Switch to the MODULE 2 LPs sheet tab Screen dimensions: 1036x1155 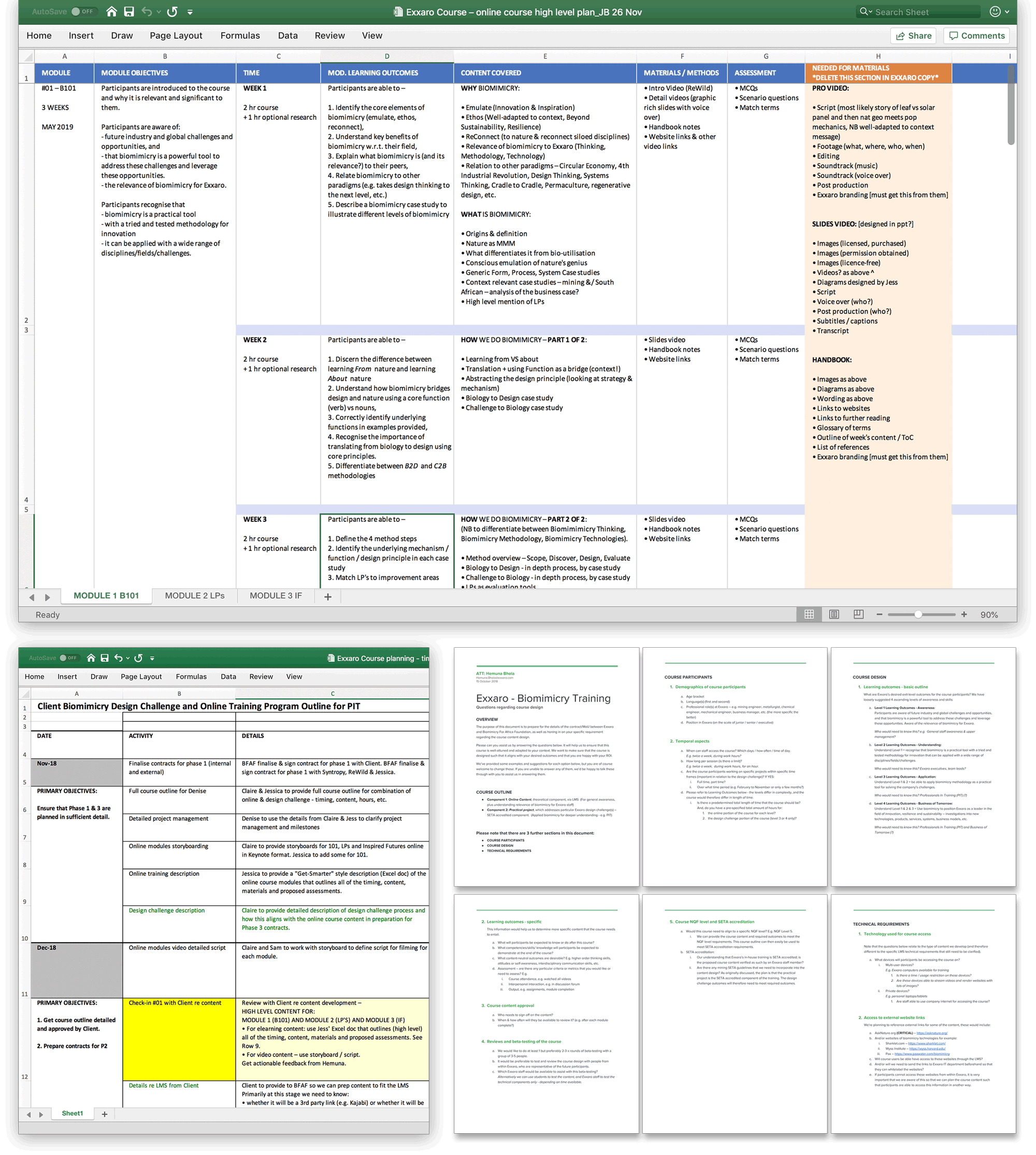[195, 596]
